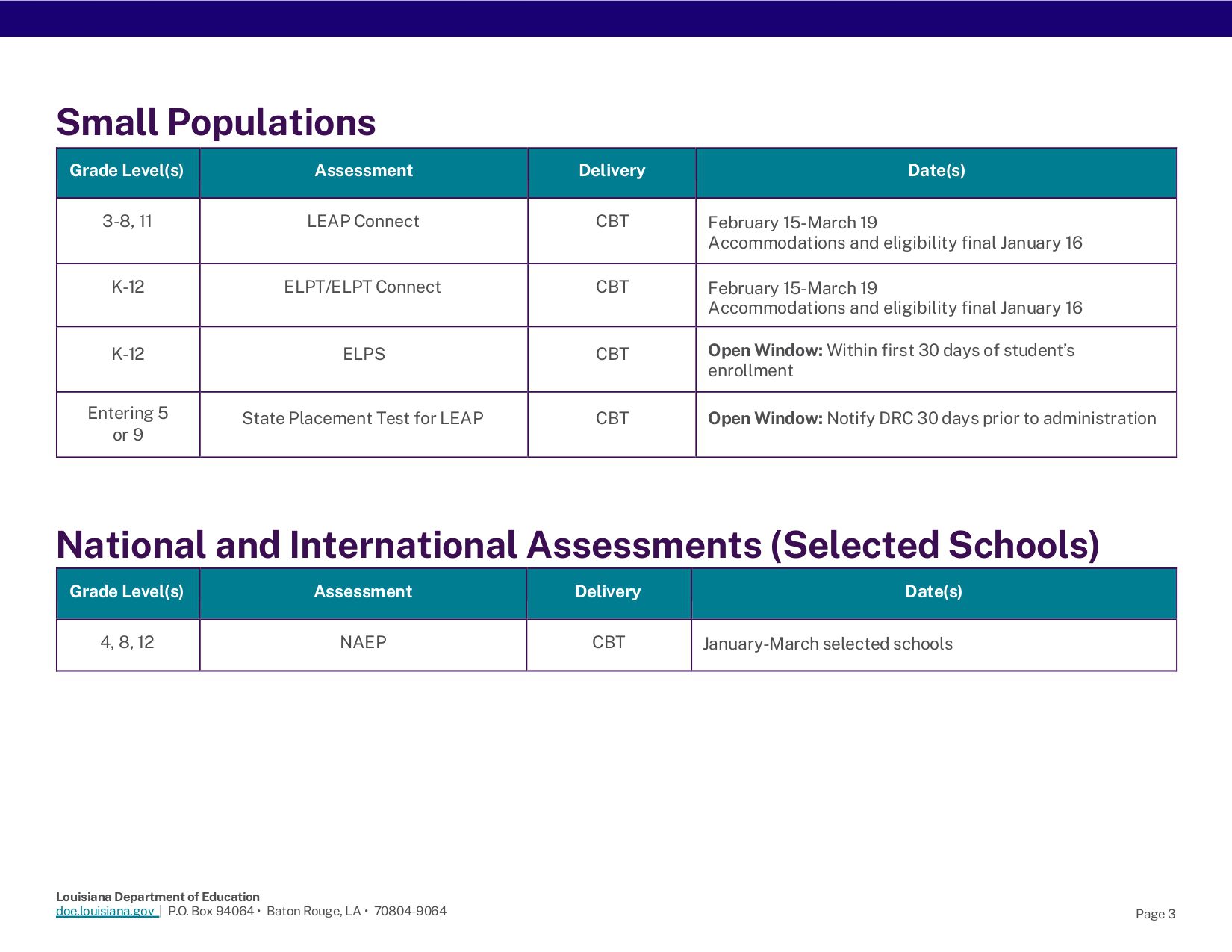Select the LEAP Connect assessment cell
This screenshot has width=1232, height=952.
pyautogui.click(x=363, y=222)
